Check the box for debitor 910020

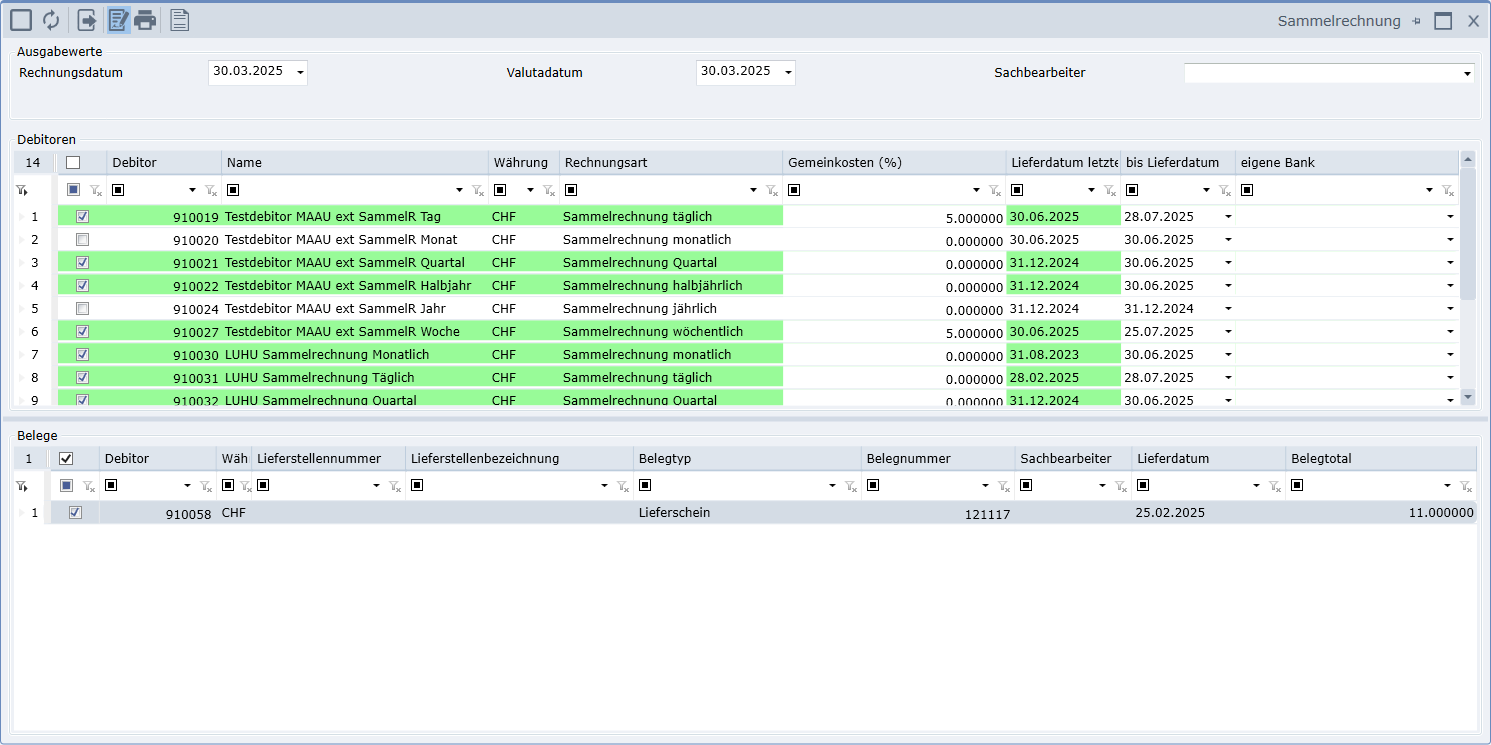82,240
